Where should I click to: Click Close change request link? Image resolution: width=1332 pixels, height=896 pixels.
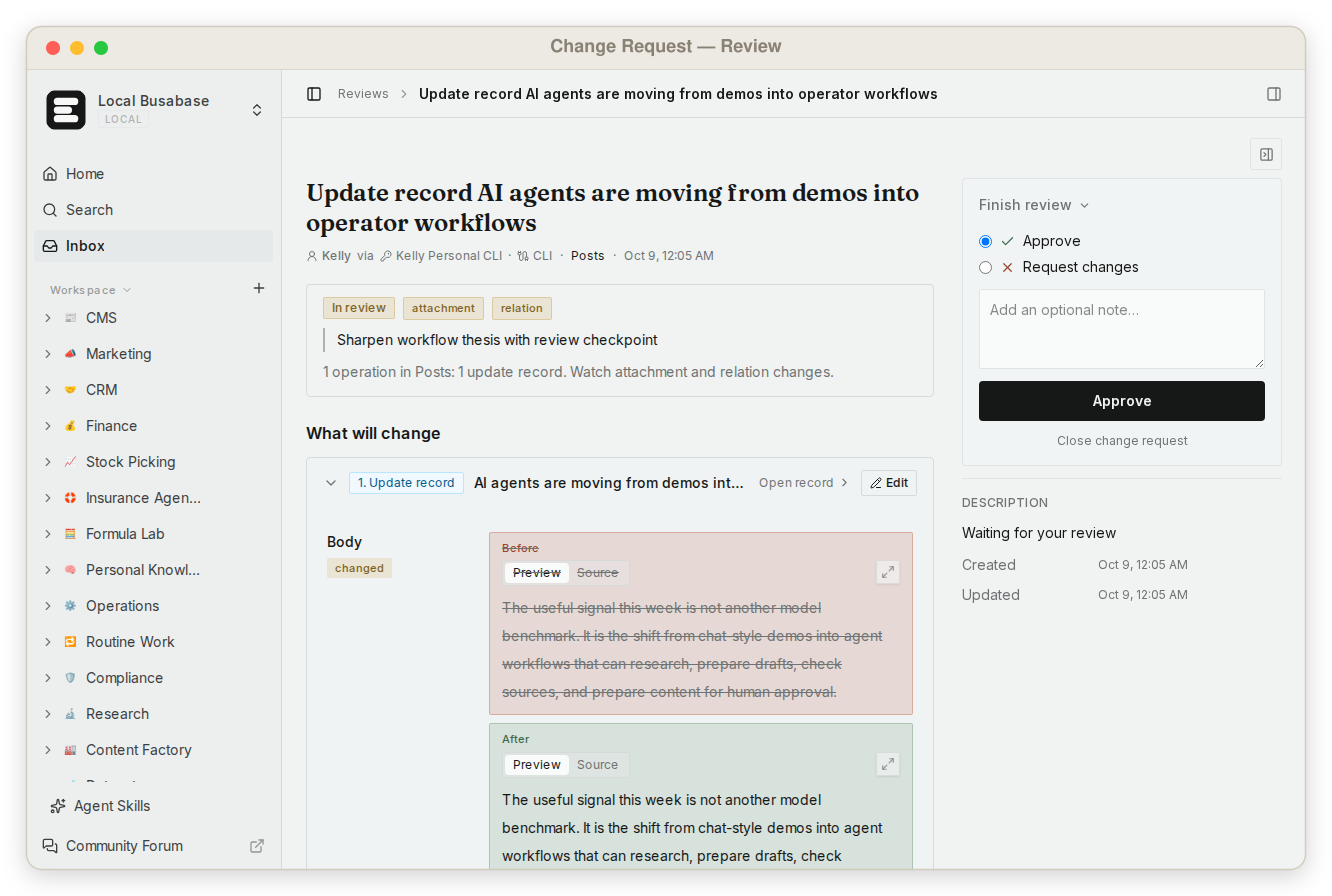coord(1122,441)
